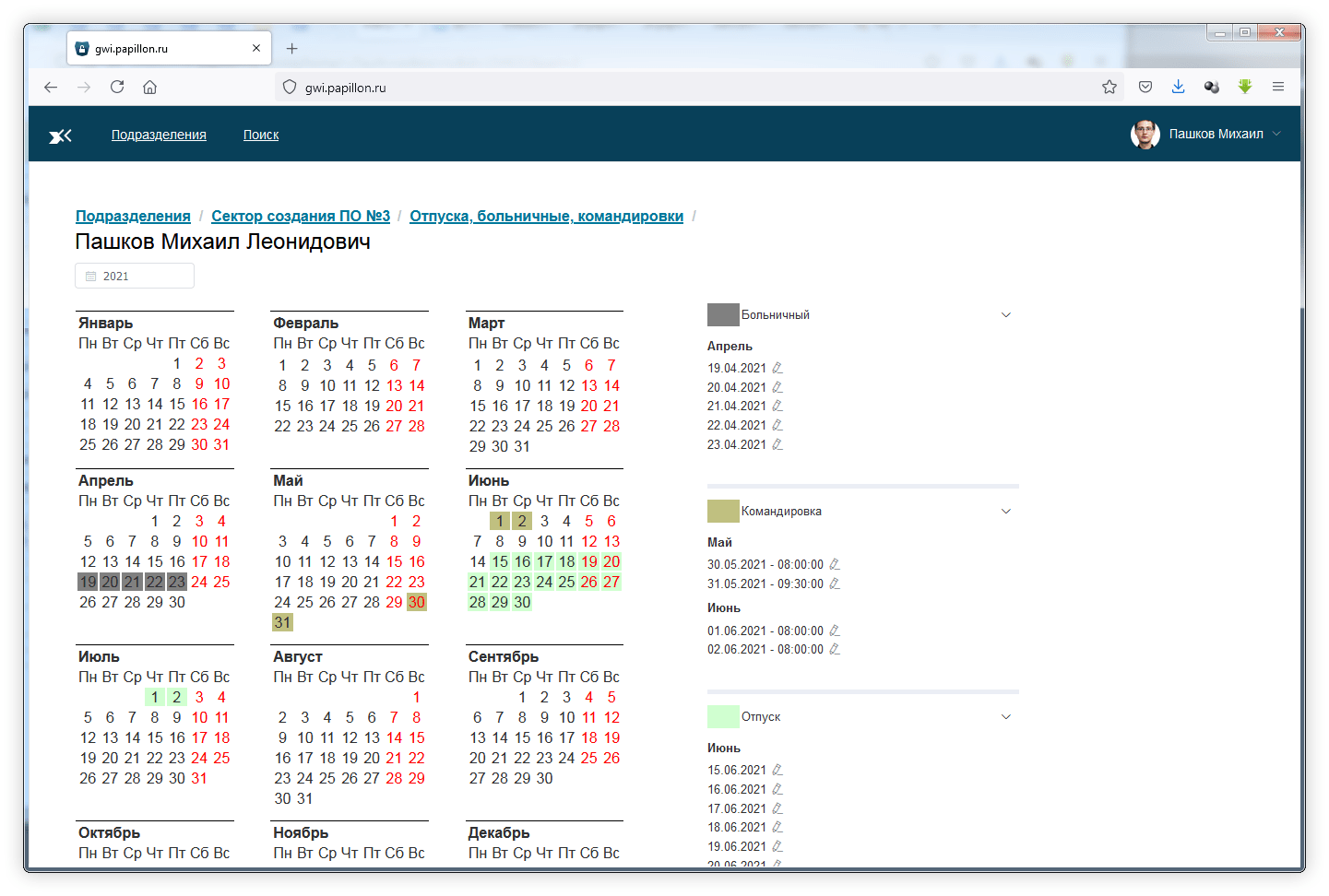Go to Сектор создания ПО №3 breadcrumb
This screenshot has width=1329, height=896.
(301, 216)
